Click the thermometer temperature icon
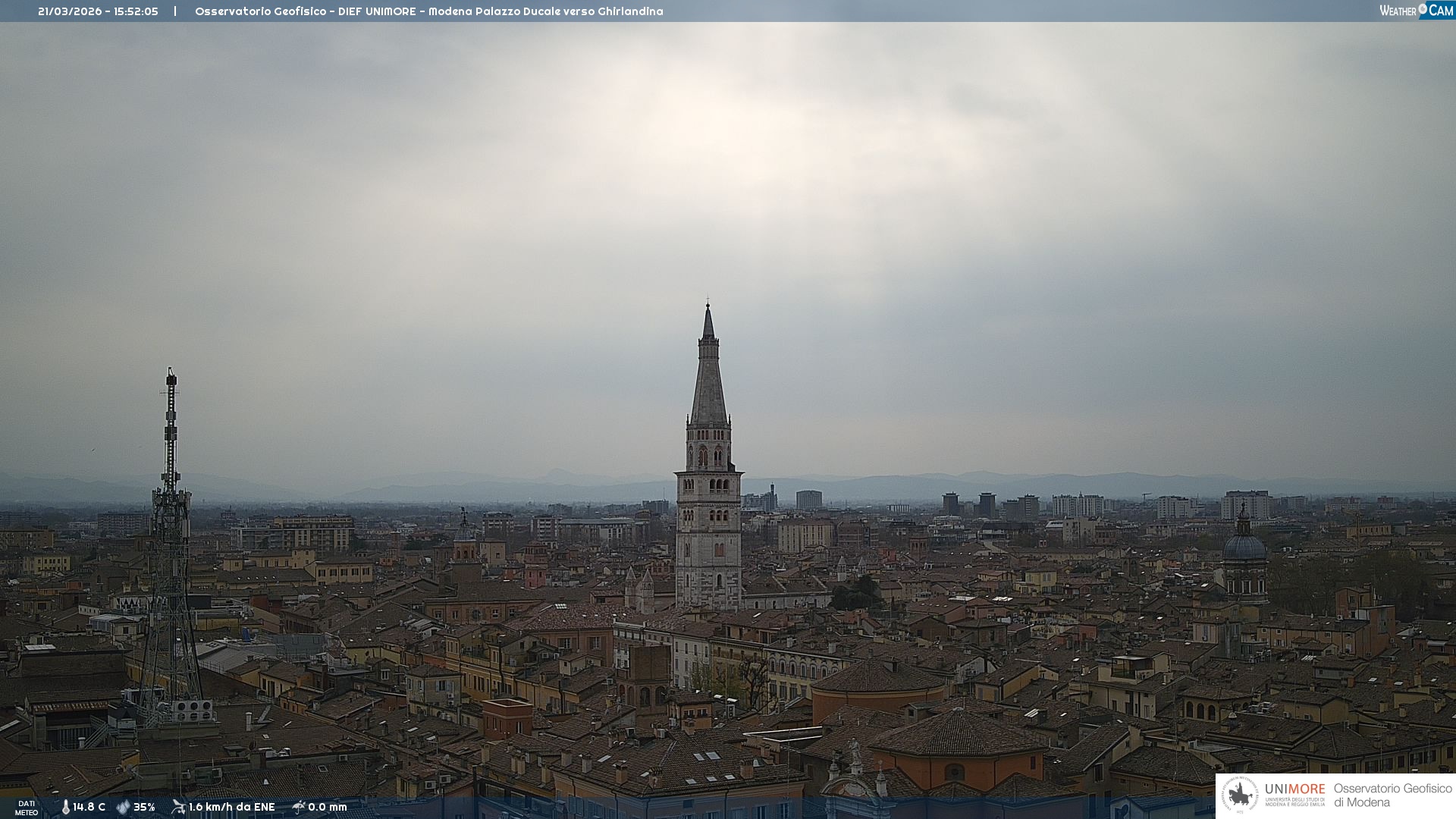The width and height of the screenshot is (1456, 819). coord(65,807)
